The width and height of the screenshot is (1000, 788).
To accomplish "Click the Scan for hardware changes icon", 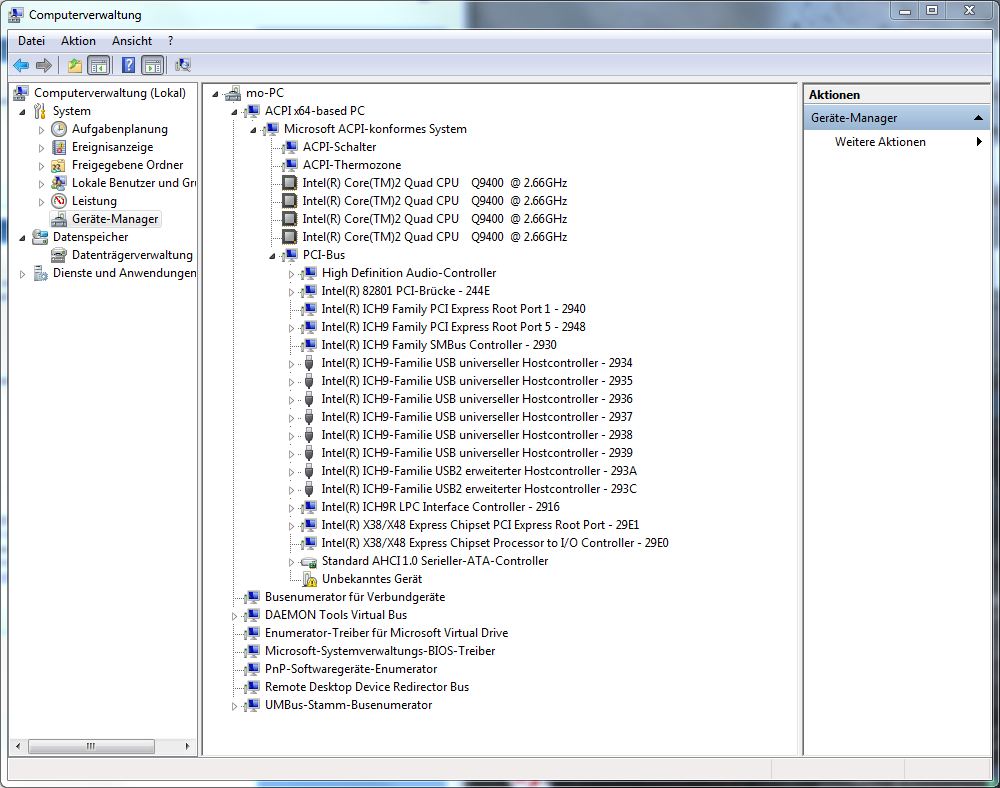I will (x=183, y=65).
